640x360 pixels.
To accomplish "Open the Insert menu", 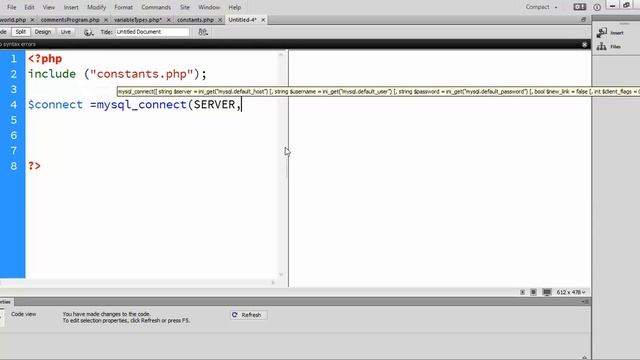I will pyautogui.click(x=71, y=7).
